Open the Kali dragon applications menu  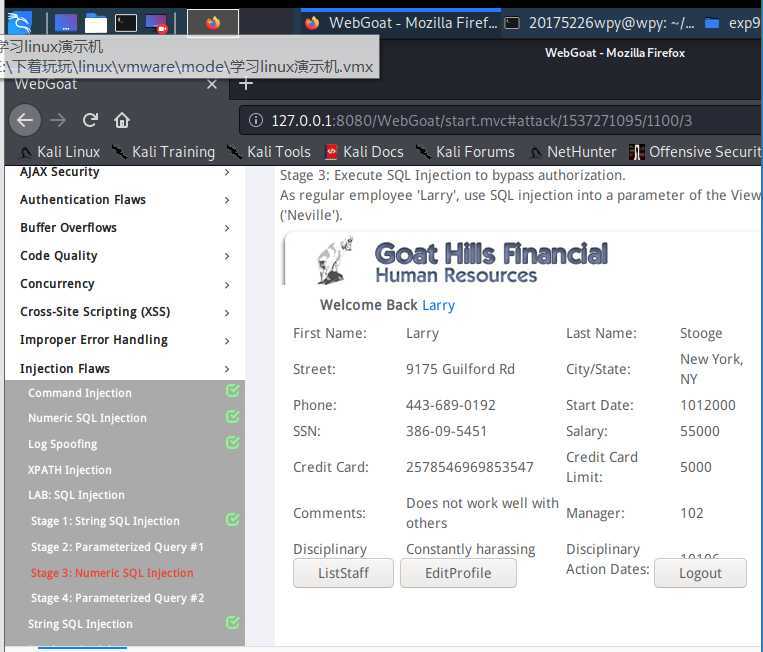tap(19, 22)
